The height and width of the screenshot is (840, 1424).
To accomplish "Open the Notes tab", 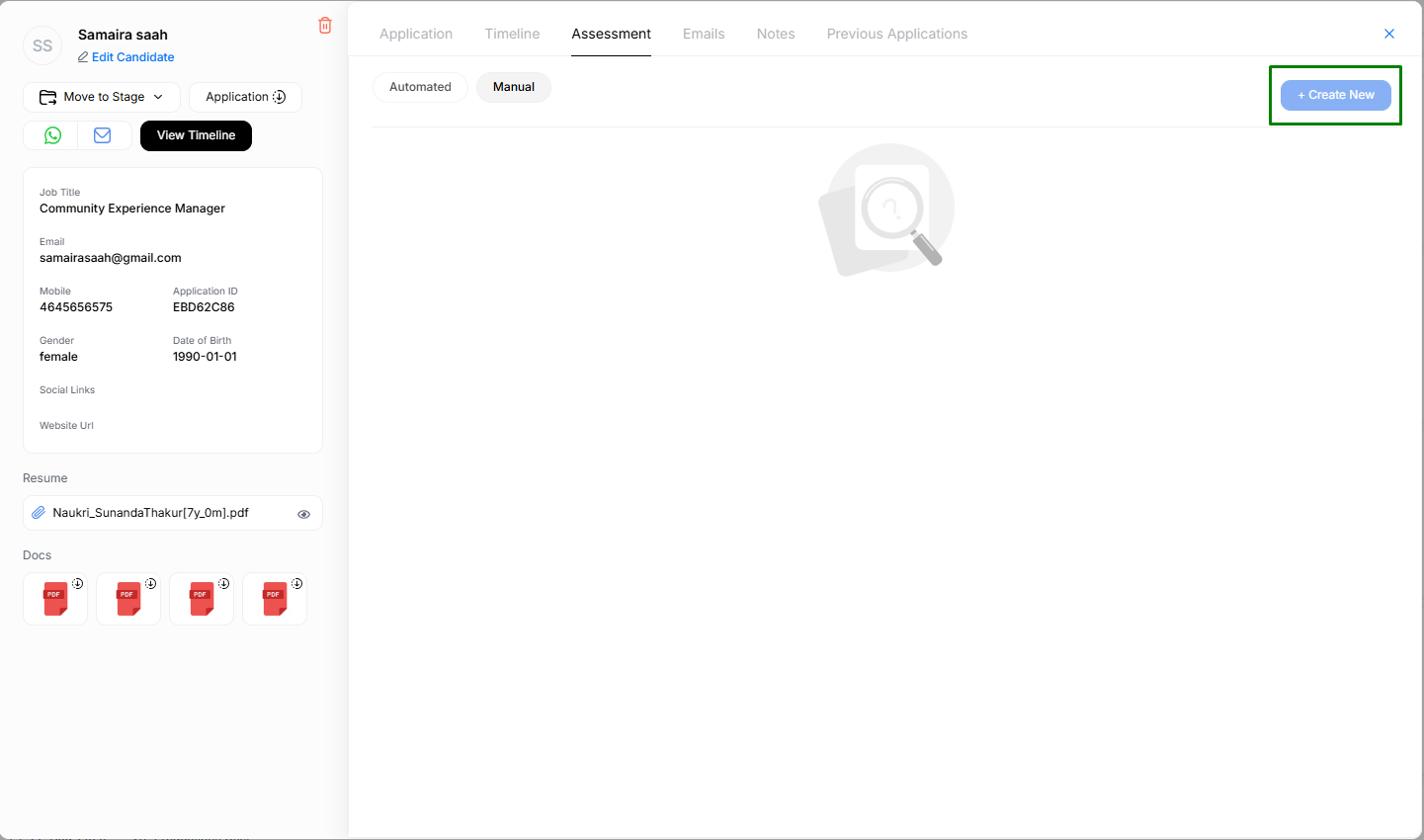I will (x=776, y=34).
